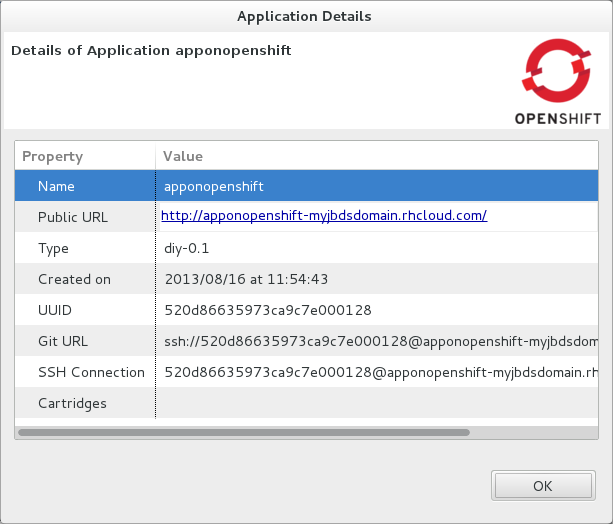Click the UUID value 520d86635973ca9c7e000128
The image size is (613, 524).
268,310
